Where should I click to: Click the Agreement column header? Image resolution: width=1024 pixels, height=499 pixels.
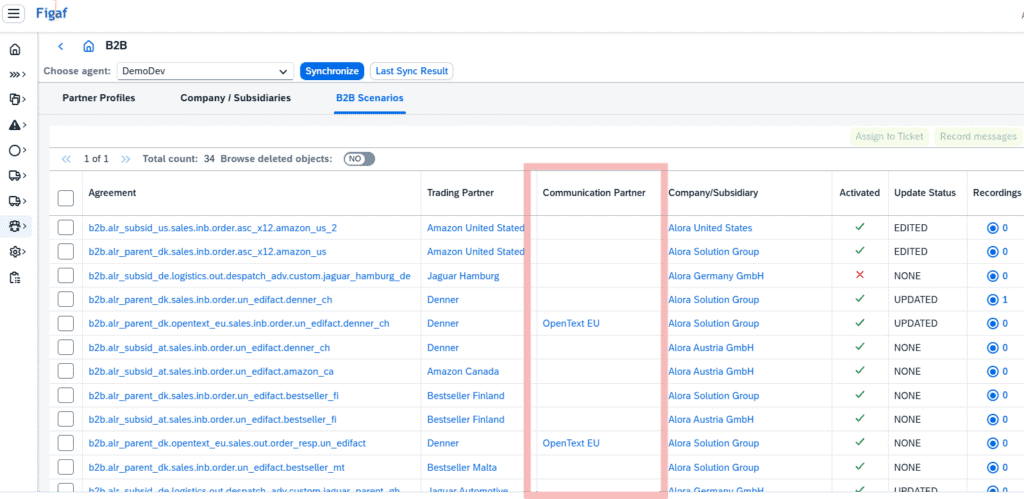(112, 193)
